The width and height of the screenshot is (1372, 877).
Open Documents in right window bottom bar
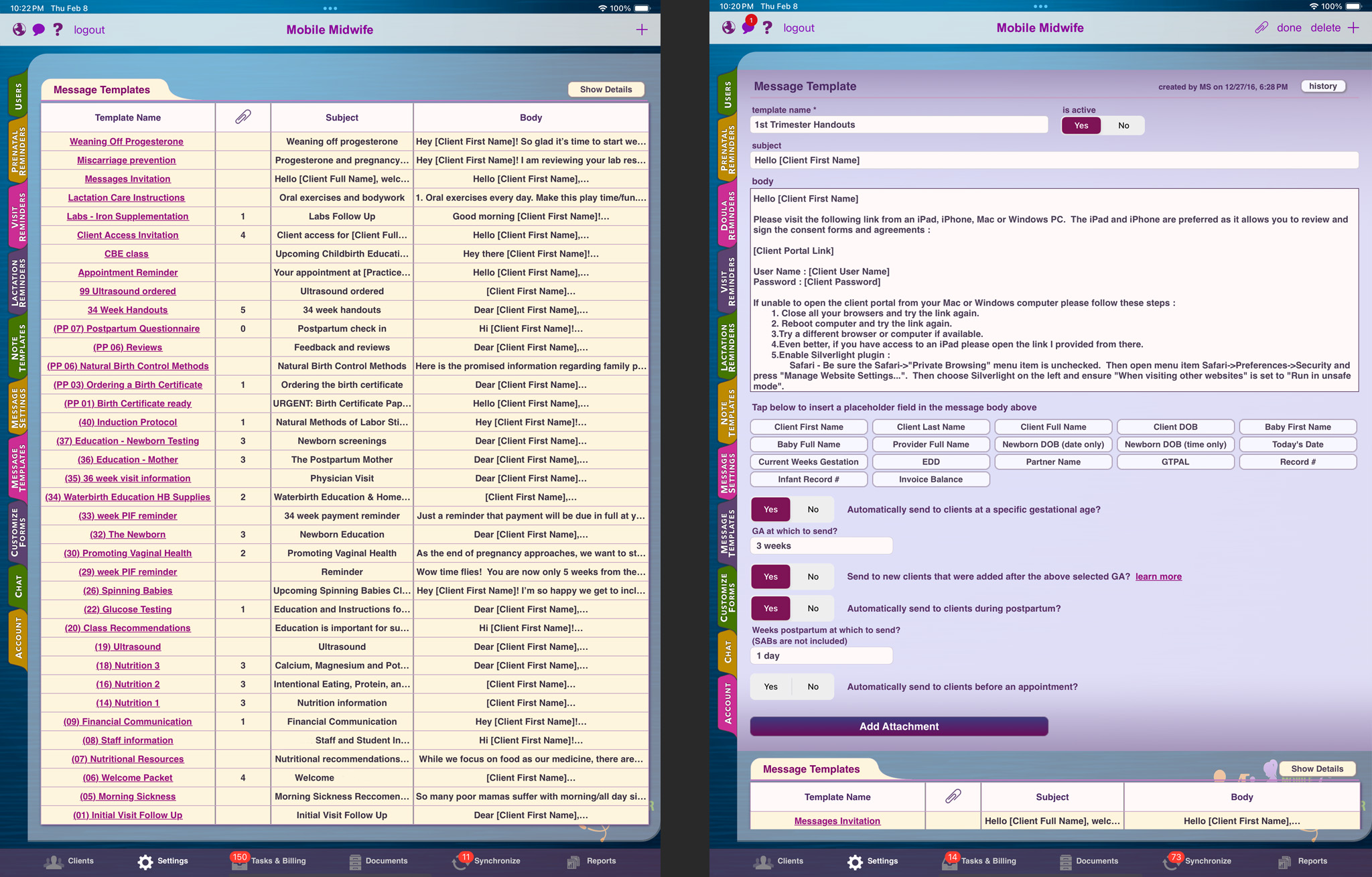click(x=1089, y=862)
